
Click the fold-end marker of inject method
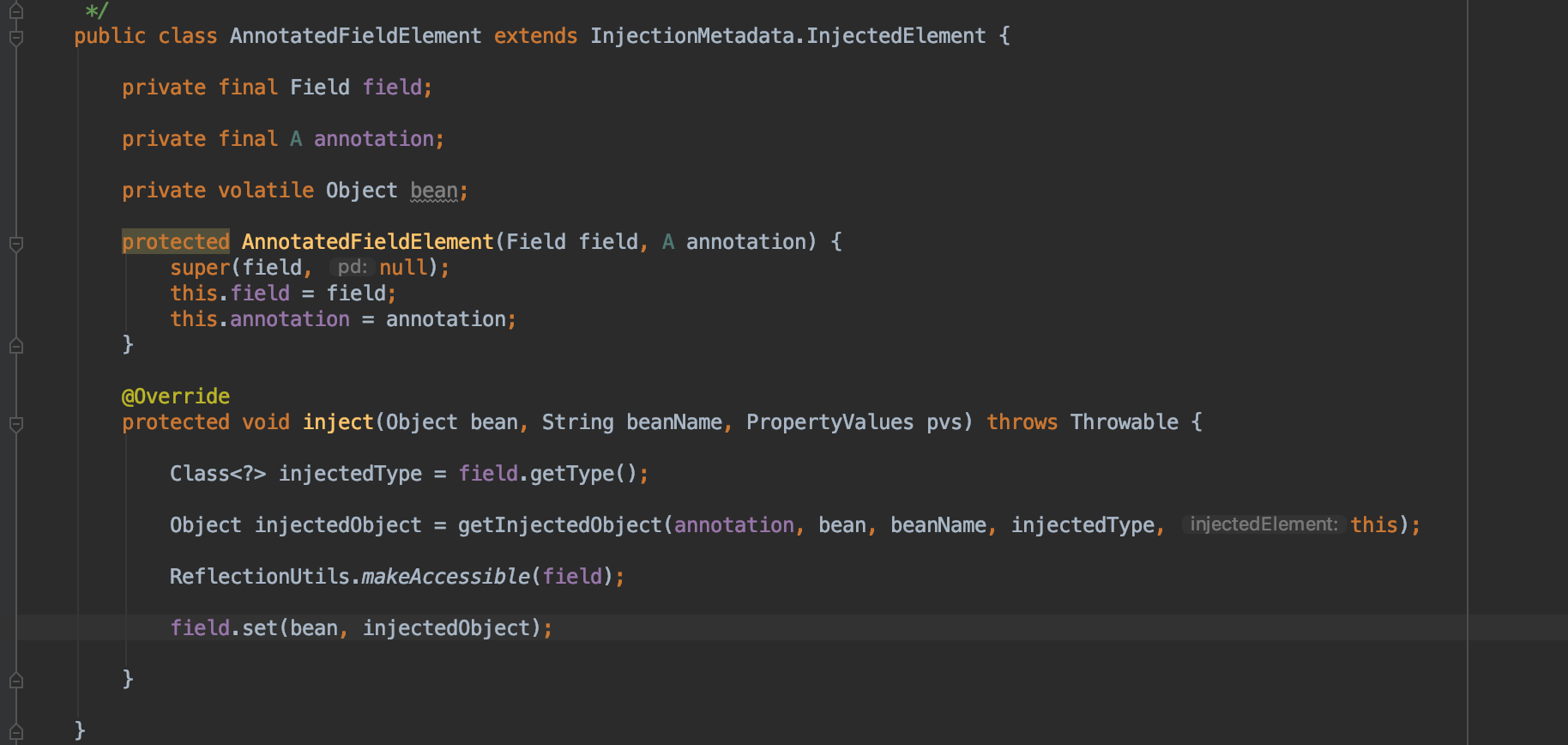(16, 681)
